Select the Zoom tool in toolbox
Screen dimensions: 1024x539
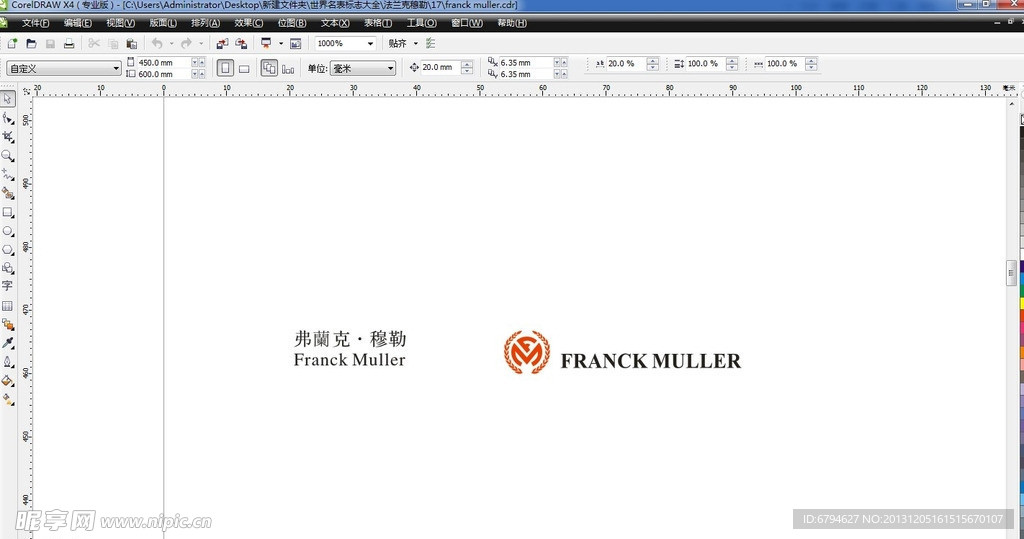click(x=7, y=156)
